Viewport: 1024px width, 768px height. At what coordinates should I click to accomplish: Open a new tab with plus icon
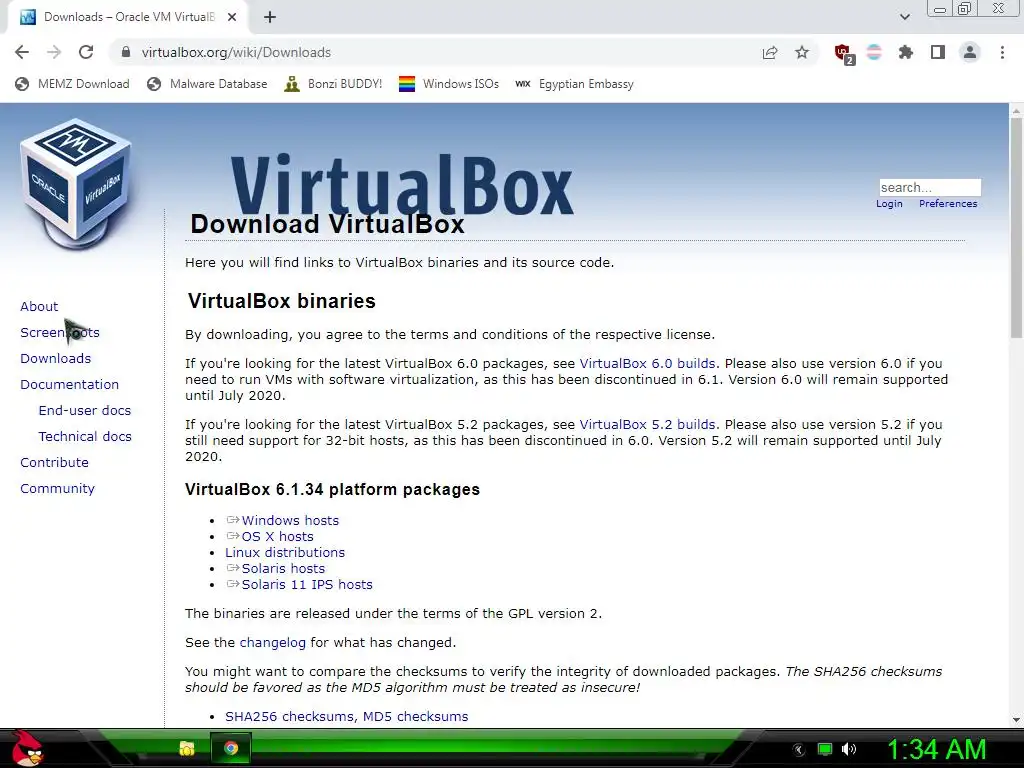[x=270, y=17]
